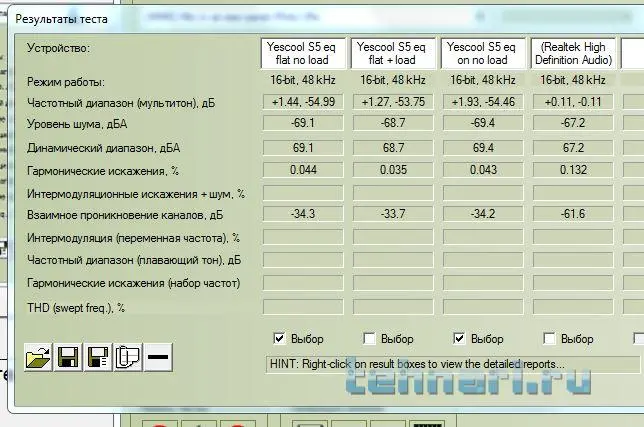The height and width of the screenshot is (427, 644).
Task: Click the minus icon button to remove results
Action: click(x=158, y=357)
